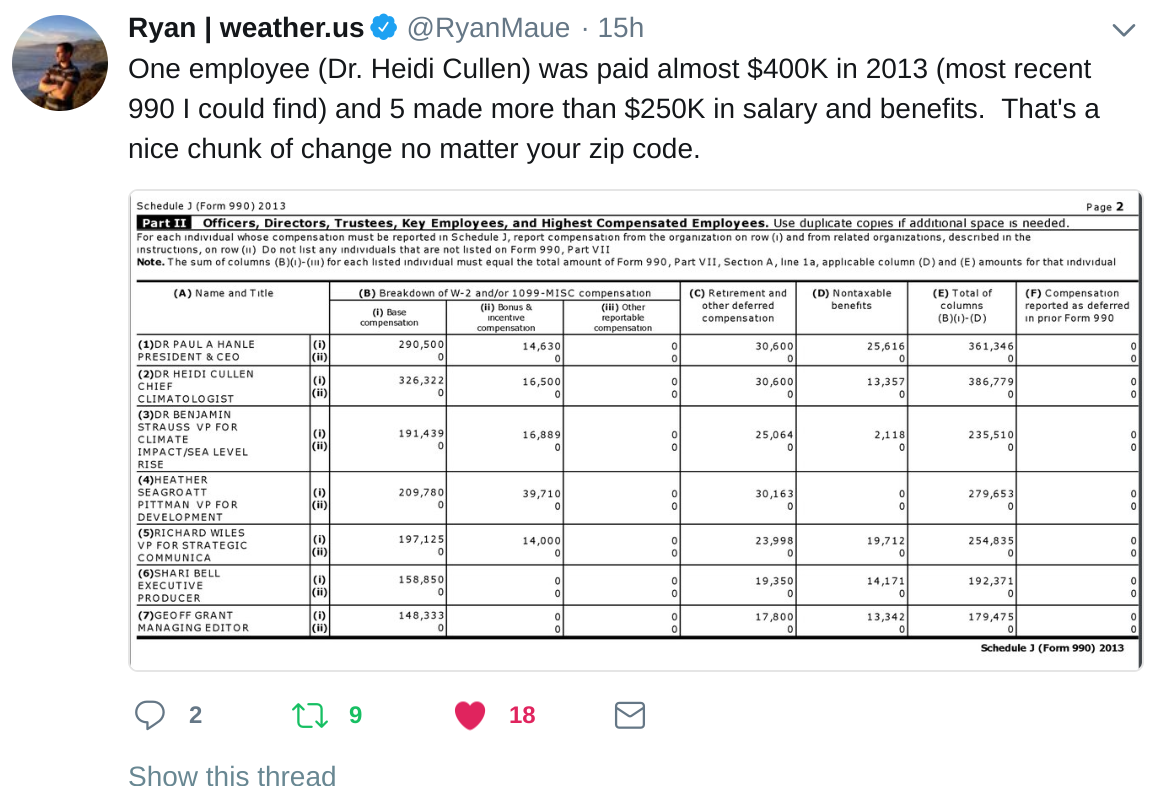Click Dr Heidi Cullen row in table image
1158x786 pixels.
point(637,386)
